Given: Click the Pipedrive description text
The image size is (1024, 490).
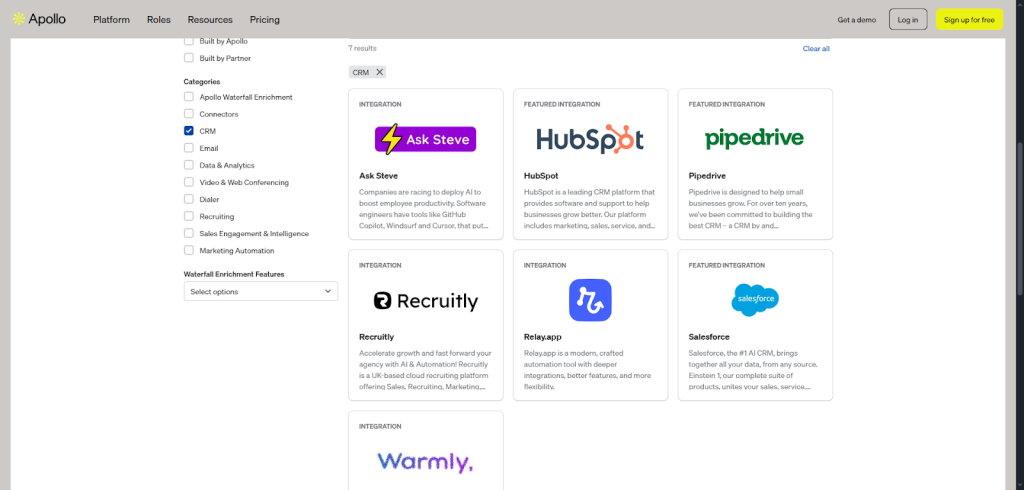Looking at the screenshot, I should (750, 209).
